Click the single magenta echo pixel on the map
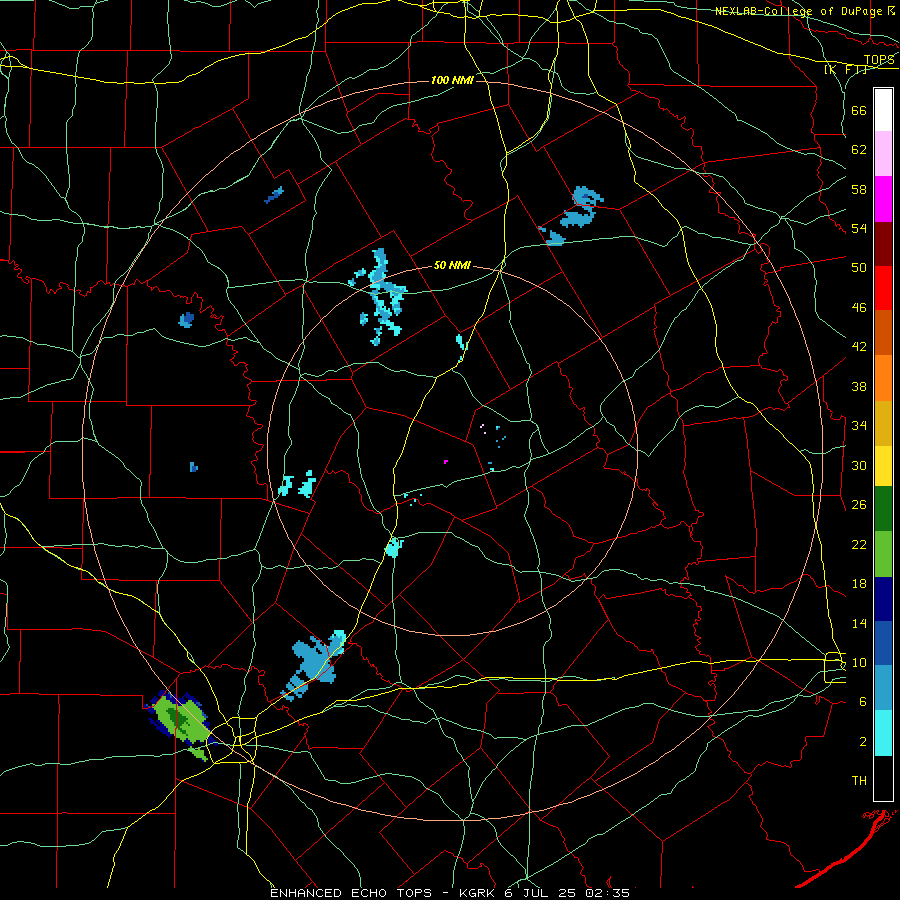Screen dimensions: 900x900 tap(446, 461)
